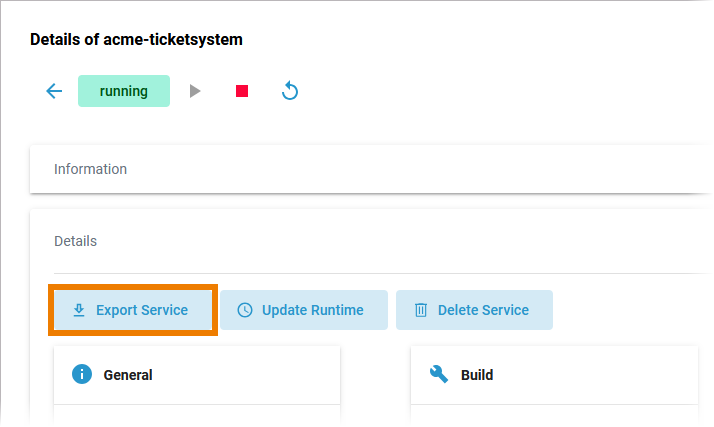Select the General card heading

pyautogui.click(x=128, y=375)
